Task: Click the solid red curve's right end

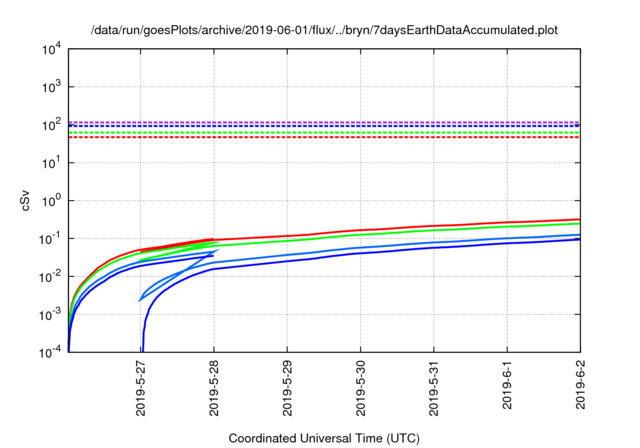Action: [576, 220]
